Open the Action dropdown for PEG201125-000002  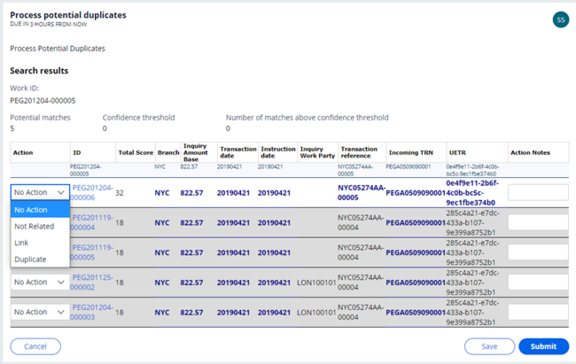tap(40, 282)
